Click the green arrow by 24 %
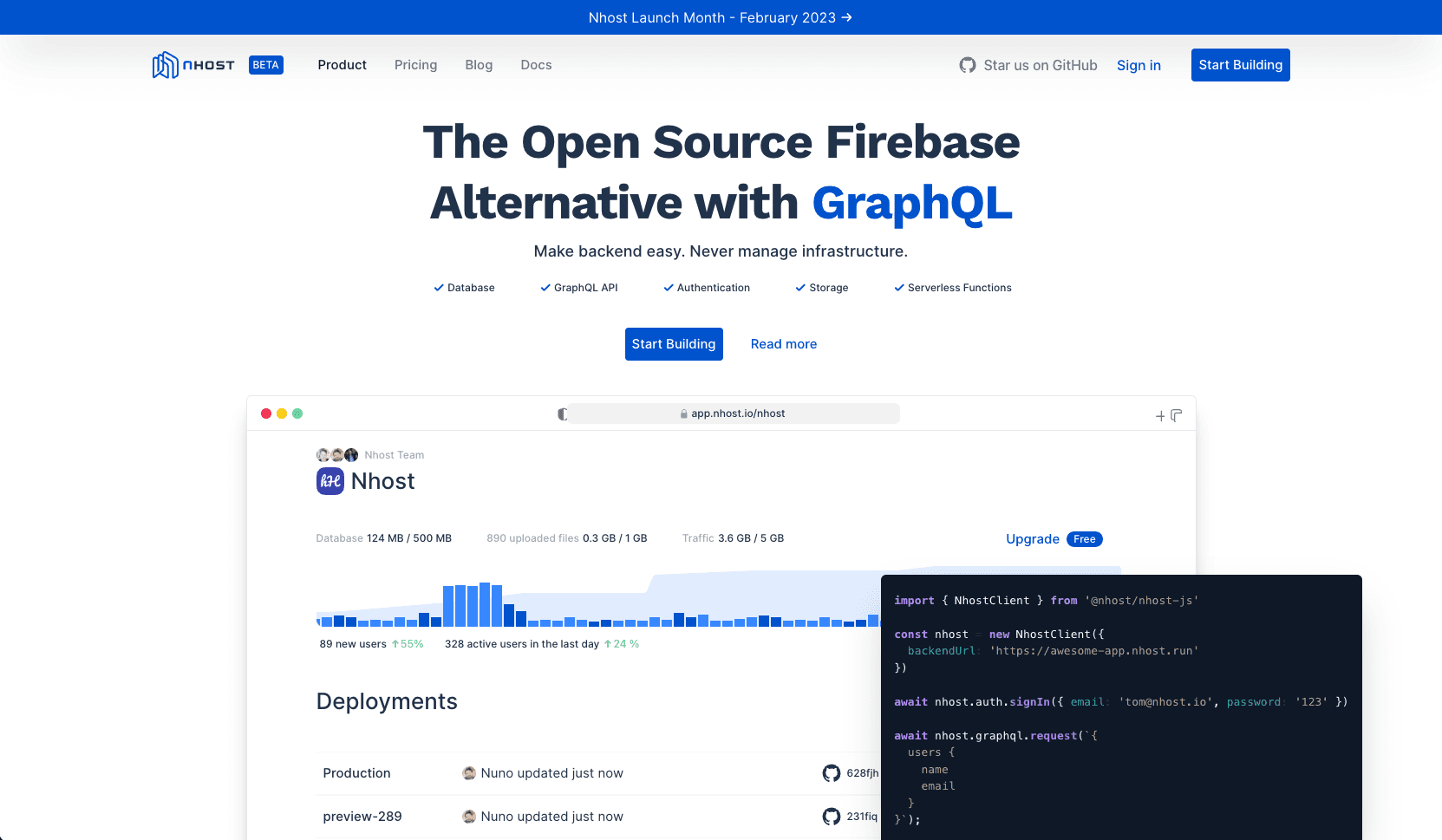The height and width of the screenshot is (840, 1442). point(608,644)
